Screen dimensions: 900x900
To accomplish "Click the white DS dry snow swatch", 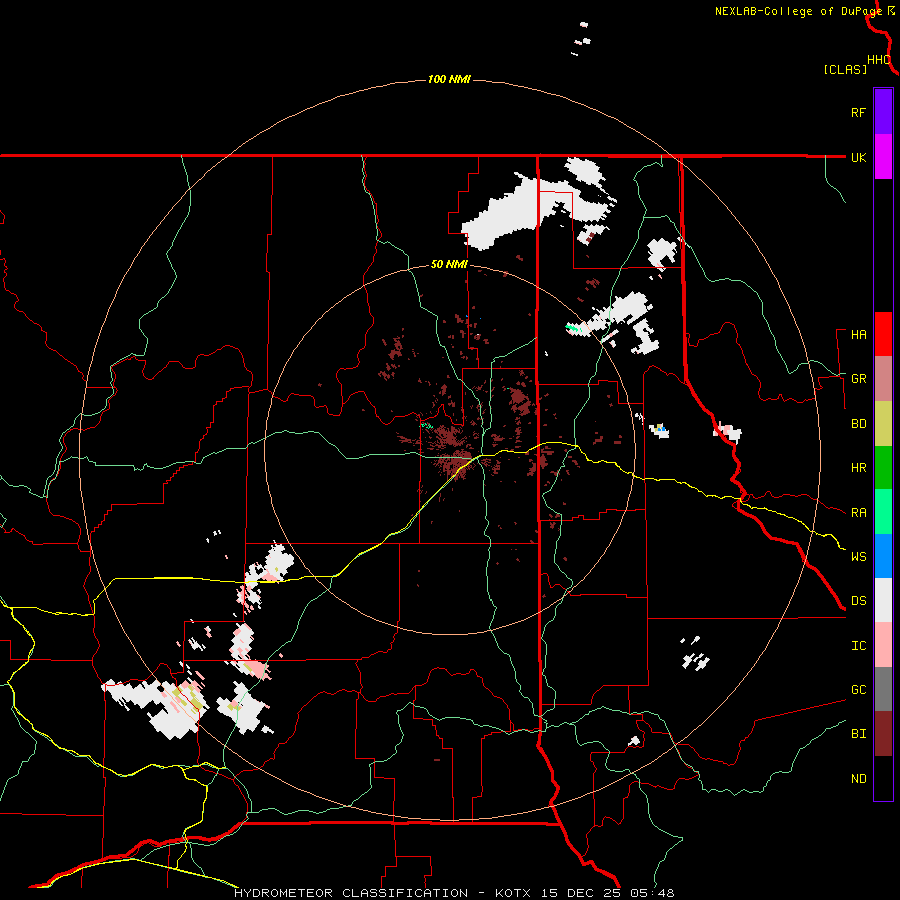I will 883,600.
